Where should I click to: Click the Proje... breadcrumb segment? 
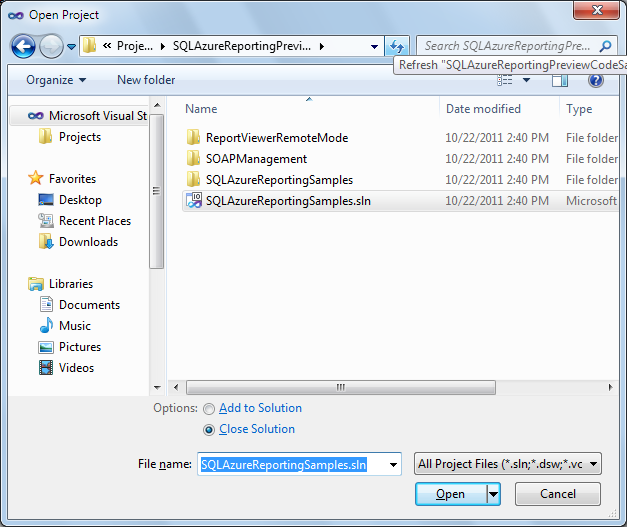135,46
